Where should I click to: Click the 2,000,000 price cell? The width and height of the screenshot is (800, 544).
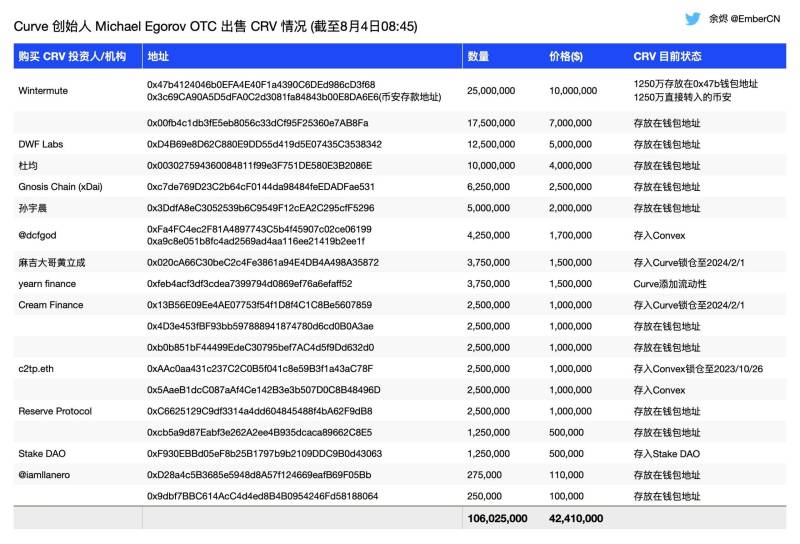point(570,208)
